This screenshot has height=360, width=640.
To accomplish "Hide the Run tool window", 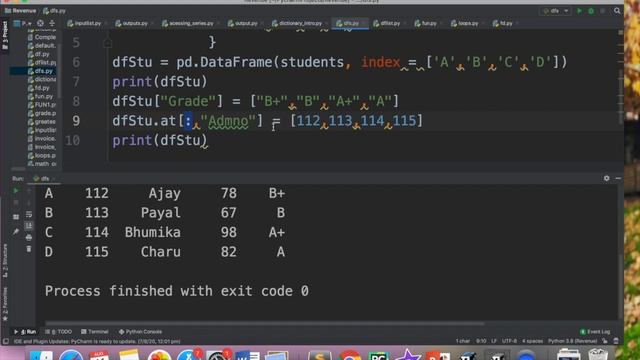I will (618, 178).
